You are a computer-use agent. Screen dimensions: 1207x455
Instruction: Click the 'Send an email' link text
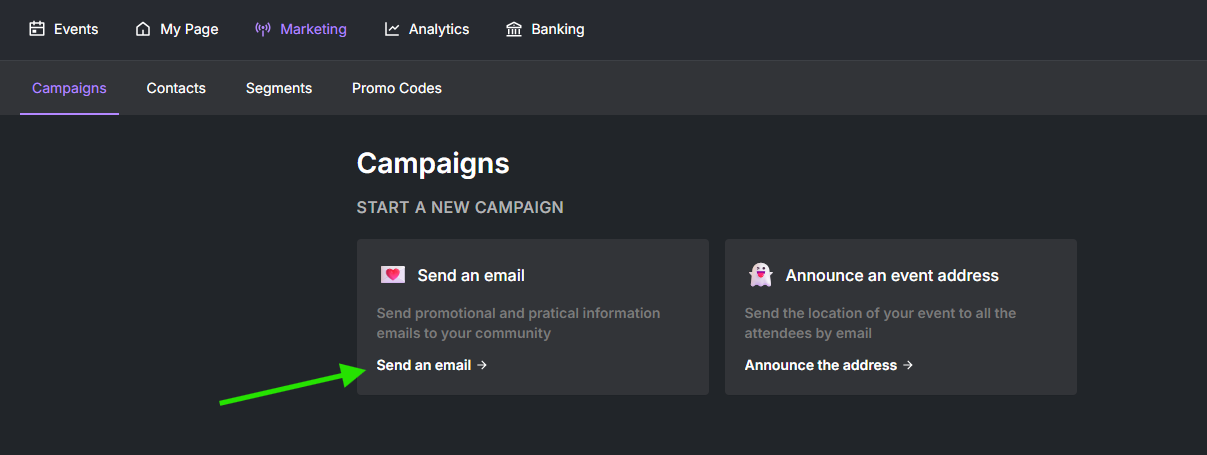pos(424,365)
